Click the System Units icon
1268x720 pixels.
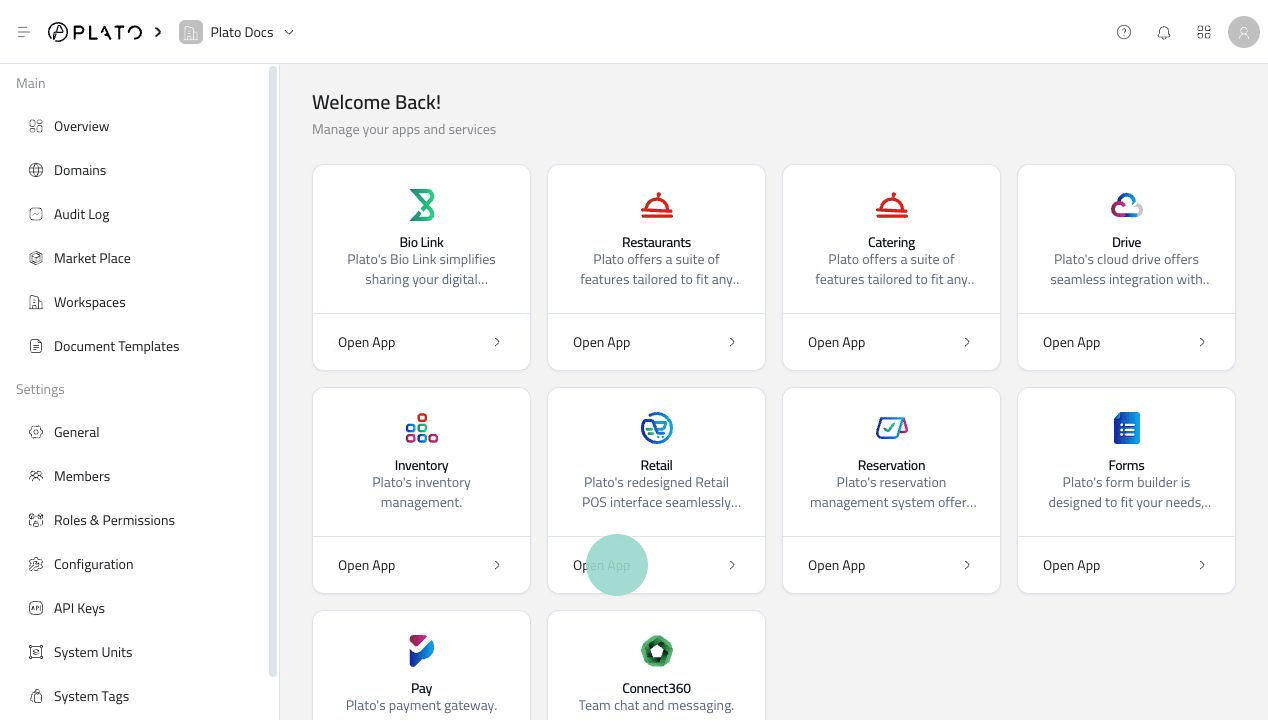point(36,652)
